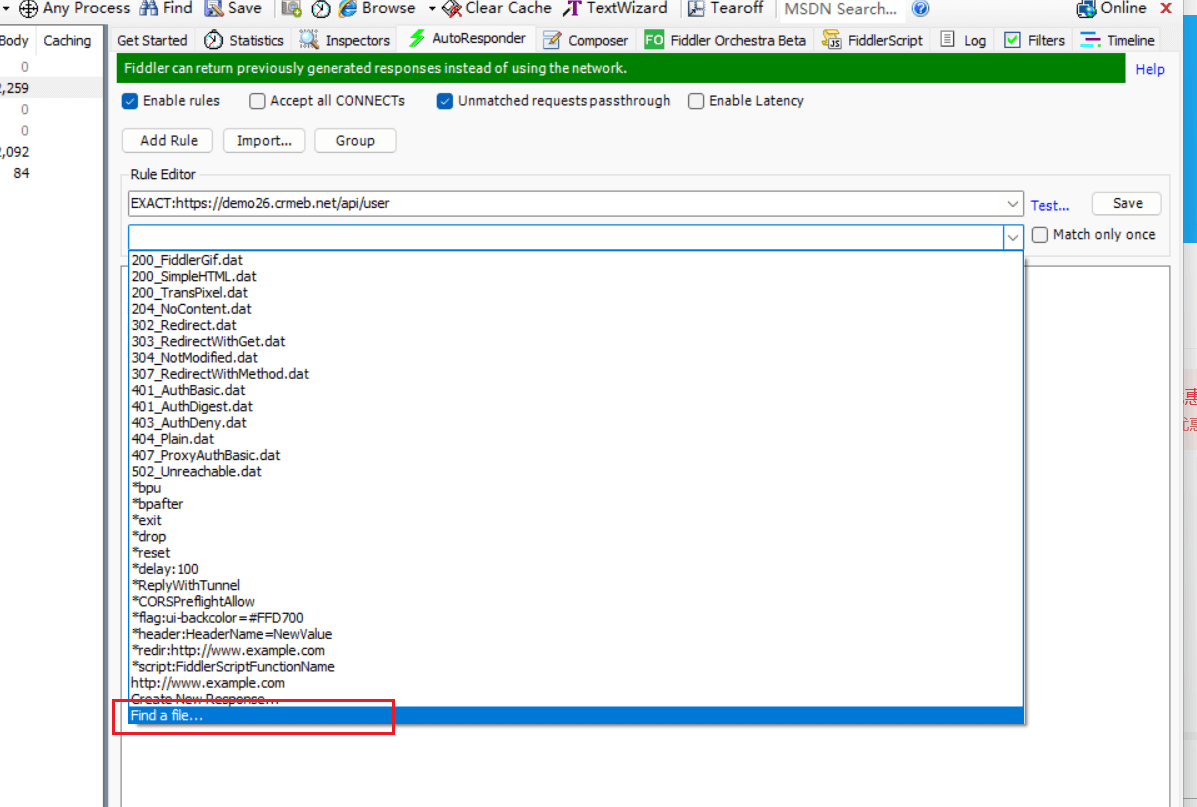Click the blue help question mark icon

921,8
